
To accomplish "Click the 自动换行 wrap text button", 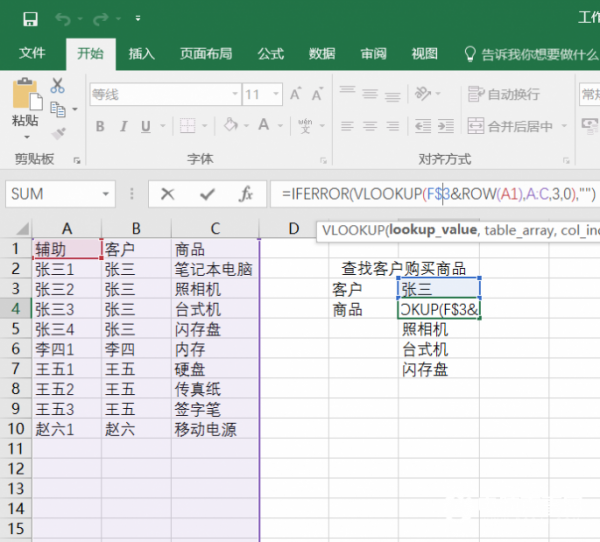I will [x=504, y=94].
